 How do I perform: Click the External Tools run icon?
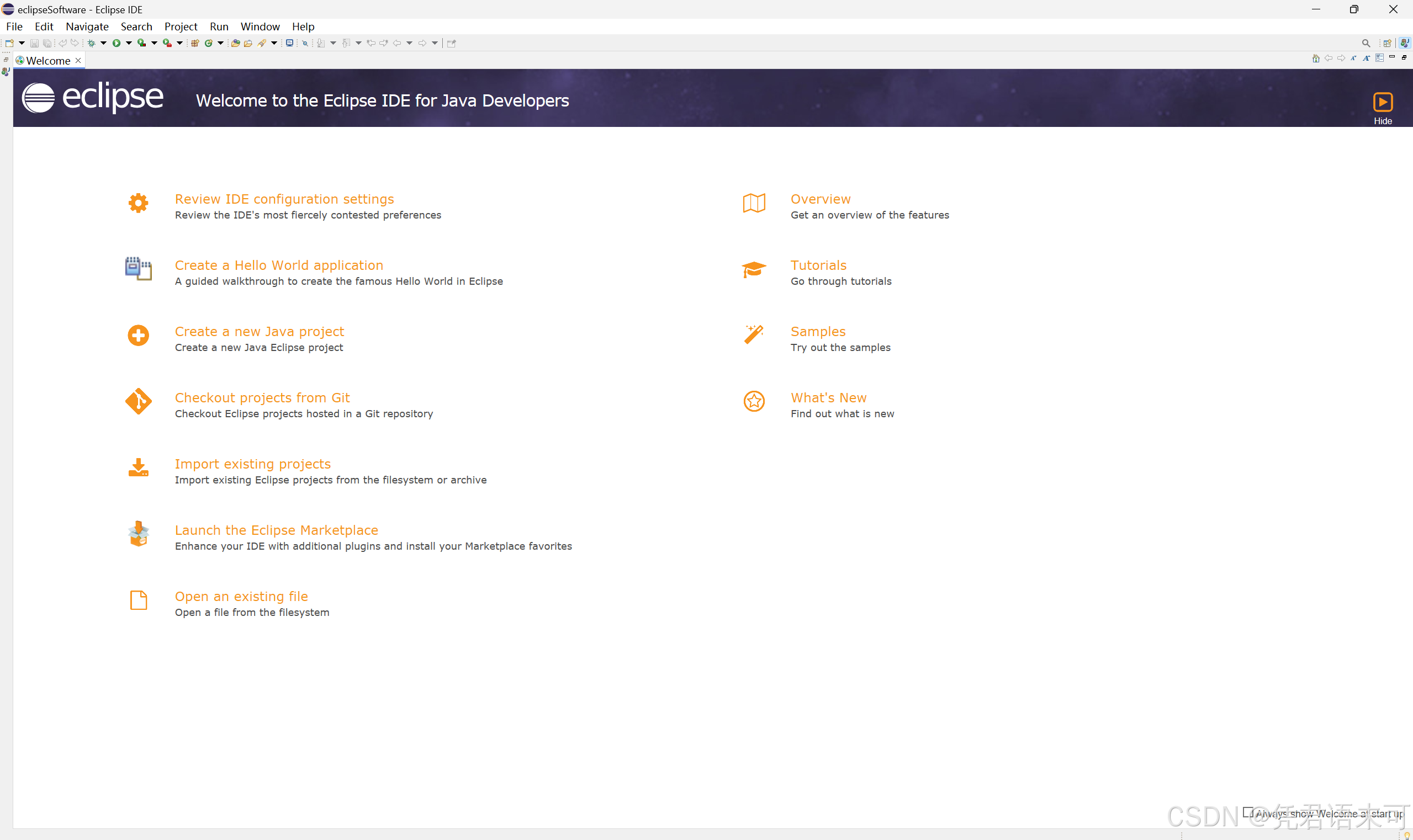click(167, 43)
